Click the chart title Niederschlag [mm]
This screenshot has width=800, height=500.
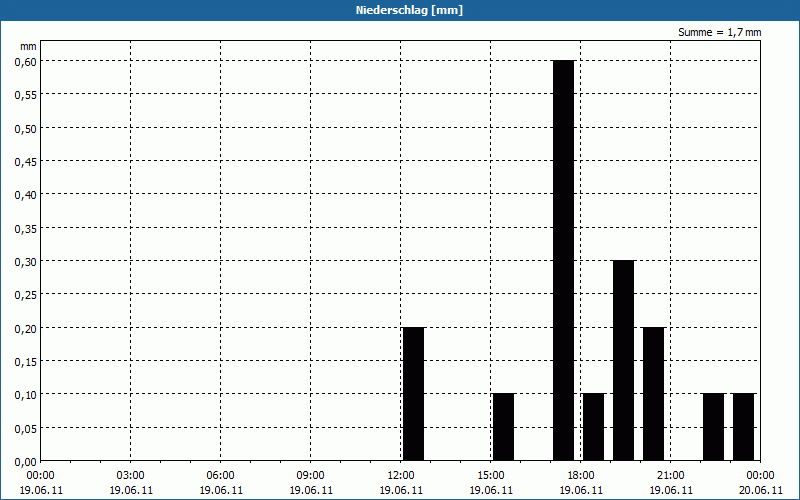click(x=400, y=10)
